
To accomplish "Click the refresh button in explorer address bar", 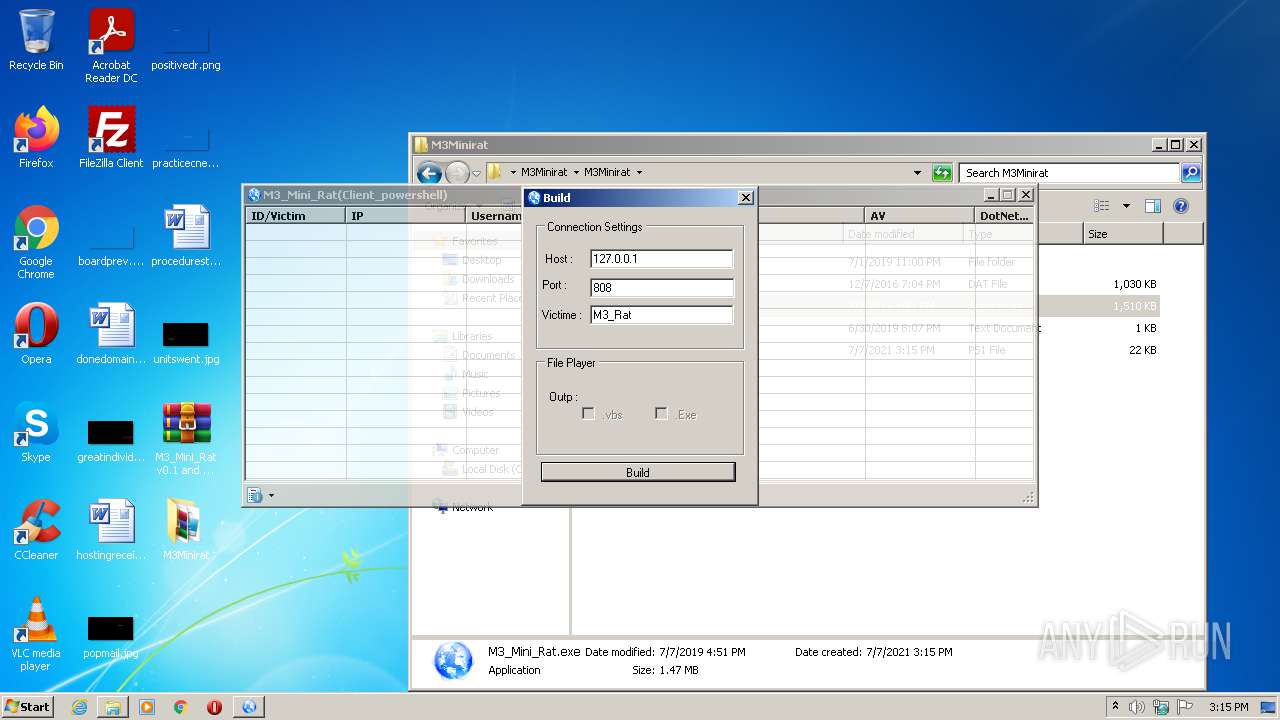I will point(942,173).
